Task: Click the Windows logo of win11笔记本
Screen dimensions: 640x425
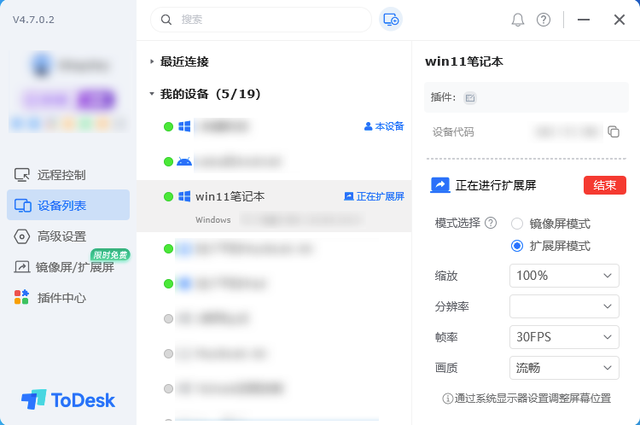Action: [184, 196]
